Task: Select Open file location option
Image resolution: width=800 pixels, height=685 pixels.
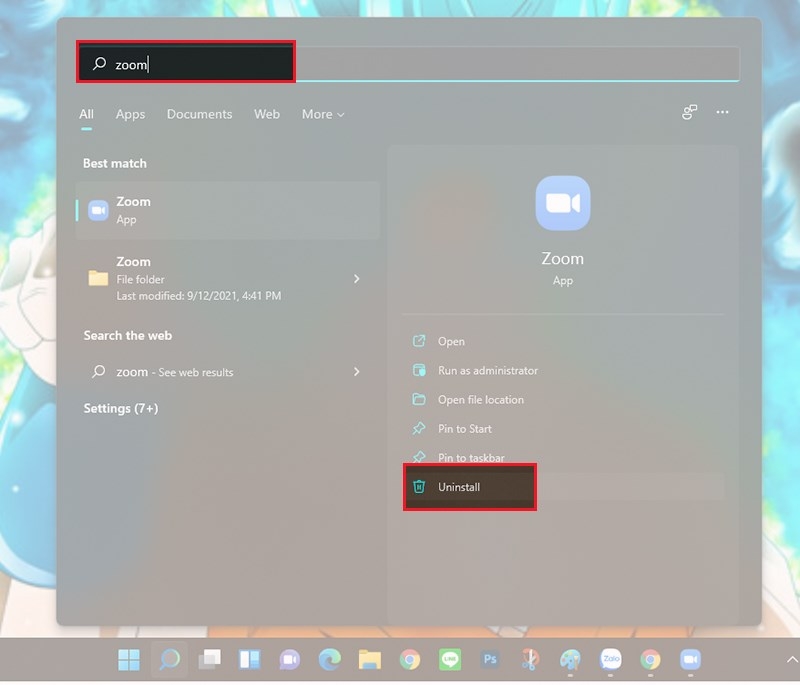Action: [x=480, y=399]
